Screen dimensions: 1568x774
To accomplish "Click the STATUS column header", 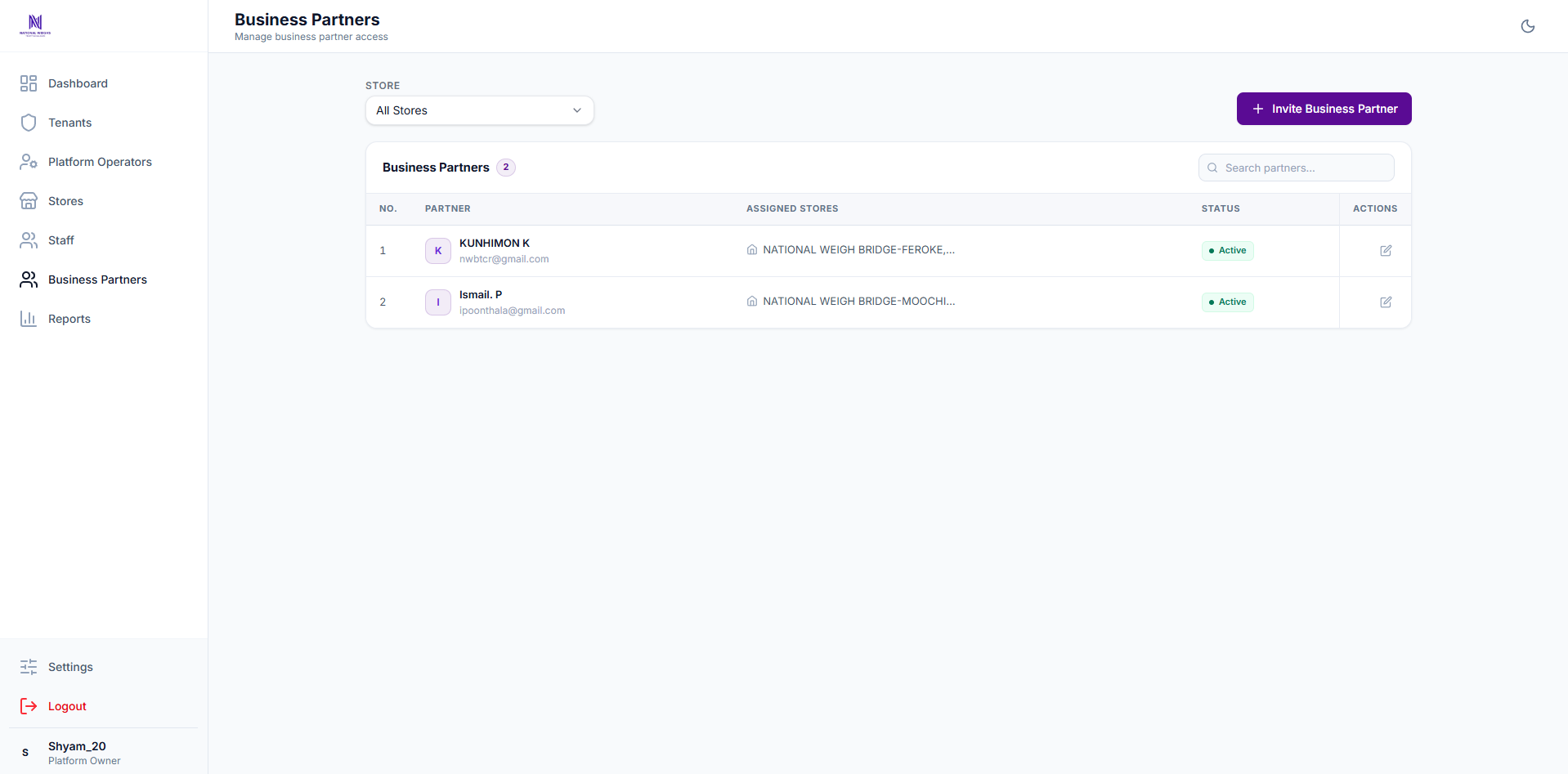I will 1221,209.
